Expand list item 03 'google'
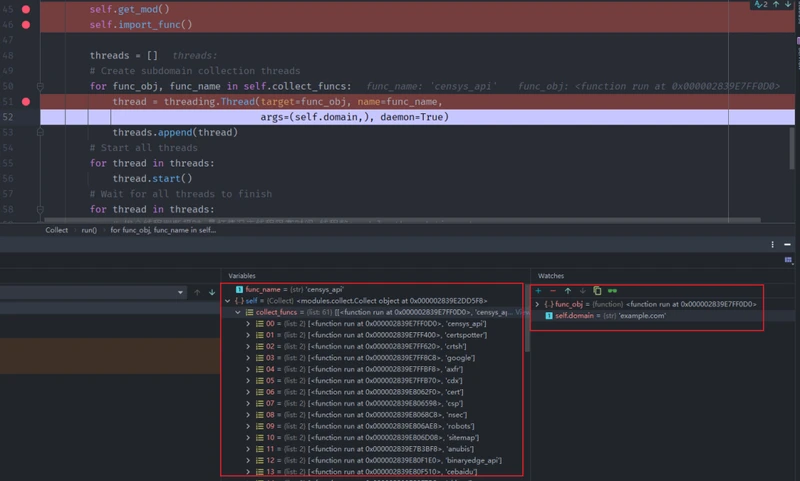Image resolution: width=800 pixels, height=481 pixels. pos(248,358)
